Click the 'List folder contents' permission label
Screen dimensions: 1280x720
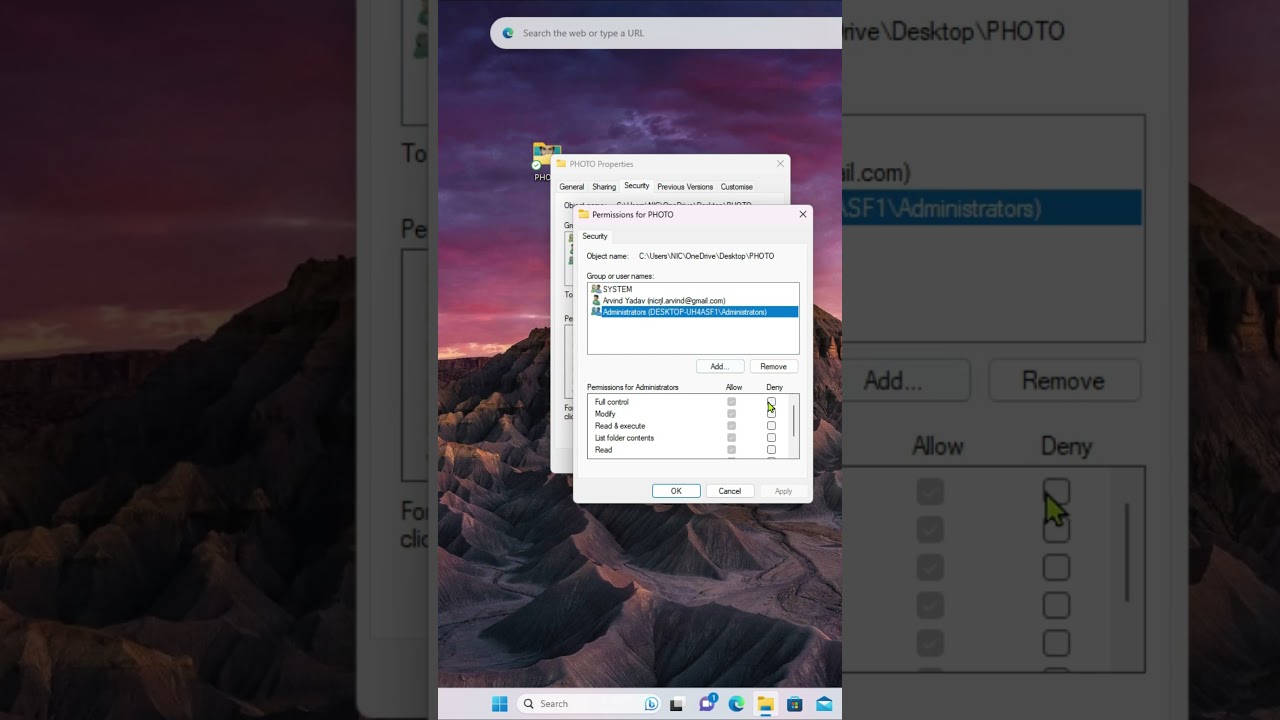pyautogui.click(x=625, y=438)
